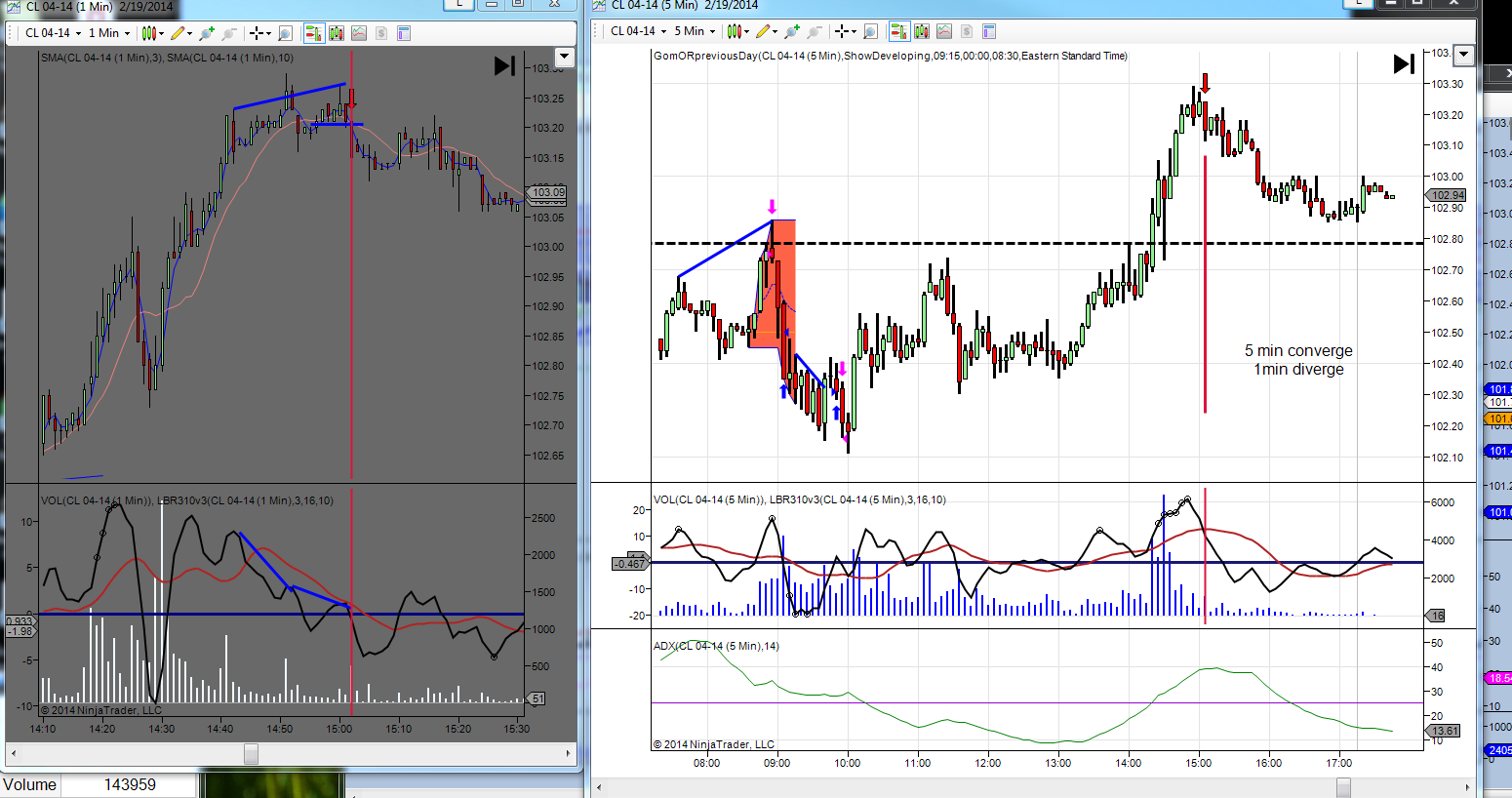Viewport: 1512px width, 798px height.
Task: Click the '1min diverge' chart annotation text
Action: (x=1298, y=370)
